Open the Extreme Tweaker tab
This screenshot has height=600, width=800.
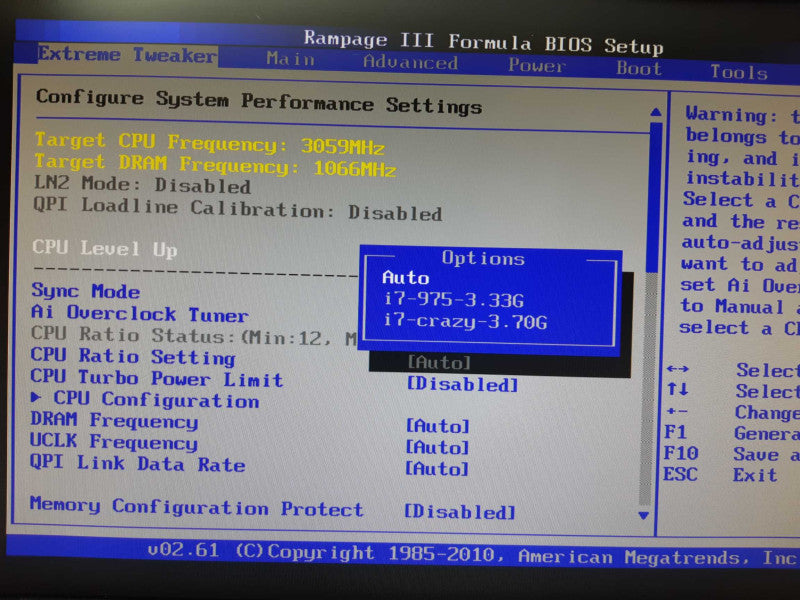pyautogui.click(x=128, y=55)
